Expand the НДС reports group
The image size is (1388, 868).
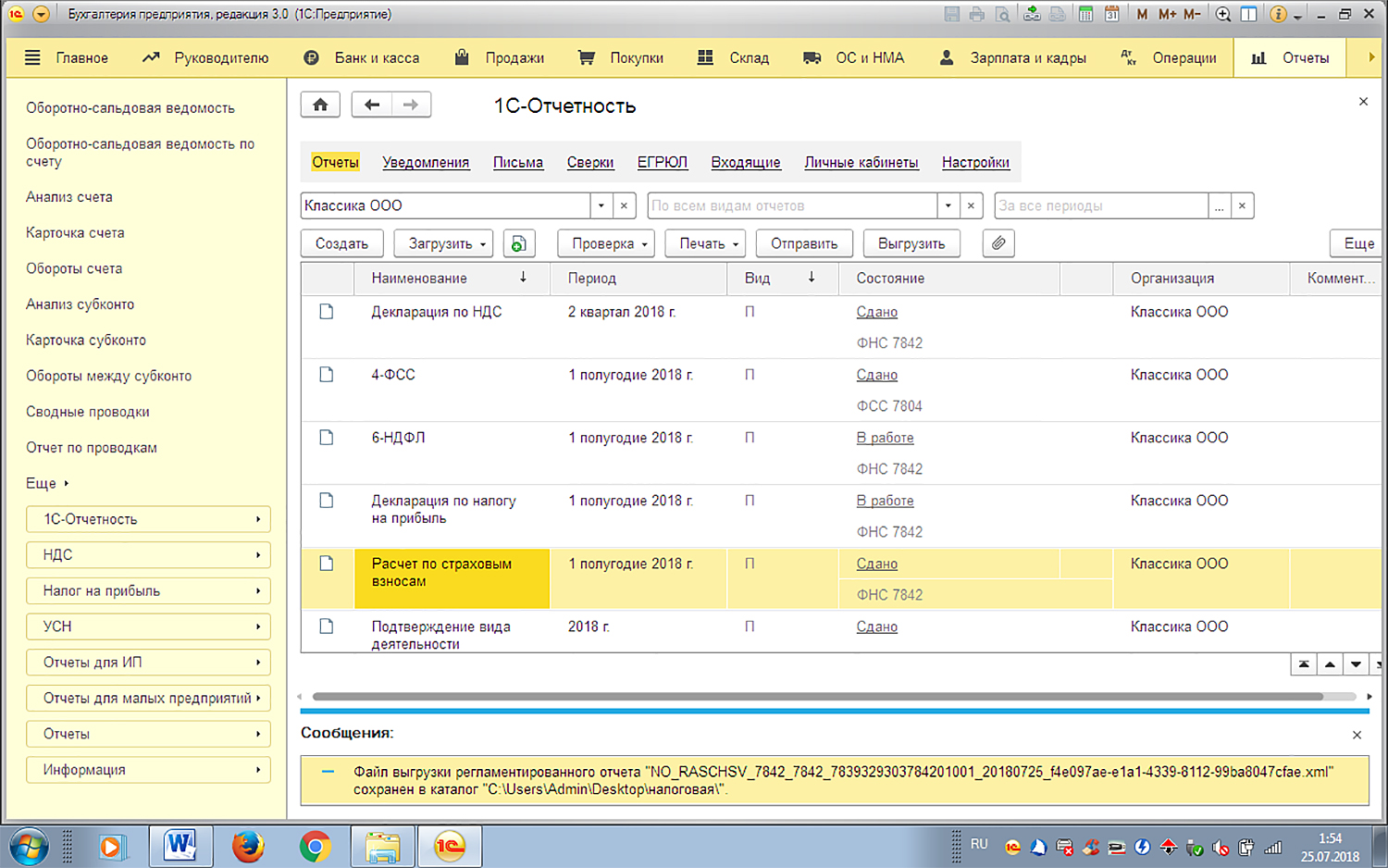click(x=148, y=555)
